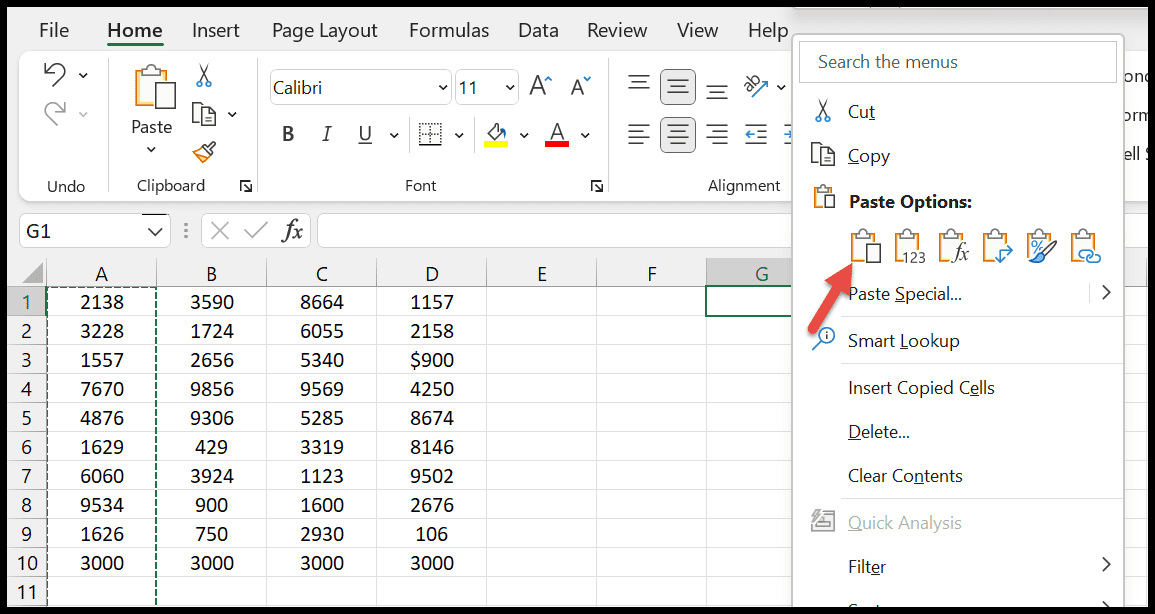Click Increase Font Size icon
Screen dimensions: 1155x614
click(x=541, y=87)
